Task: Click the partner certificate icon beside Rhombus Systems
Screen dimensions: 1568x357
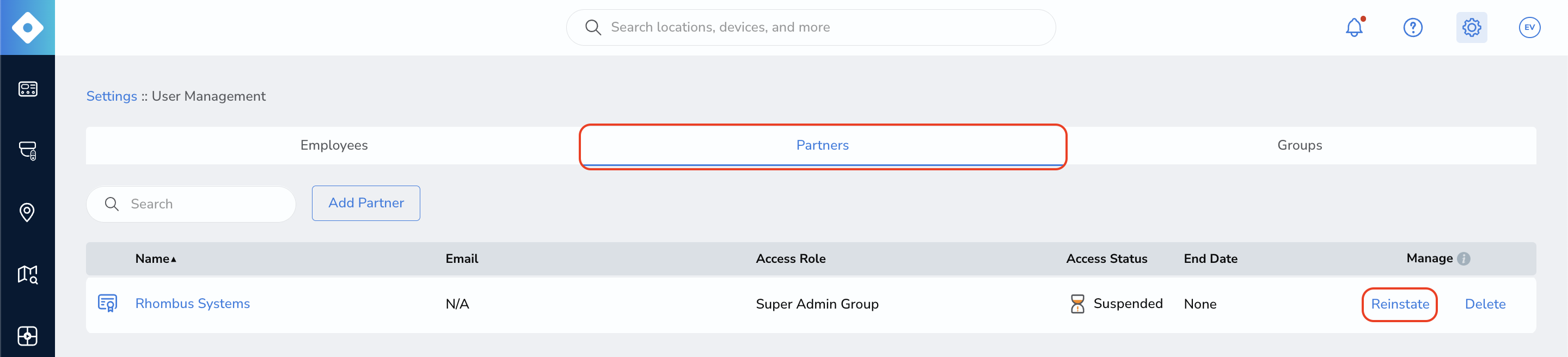Action: pyautogui.click(x=108, y=303)
